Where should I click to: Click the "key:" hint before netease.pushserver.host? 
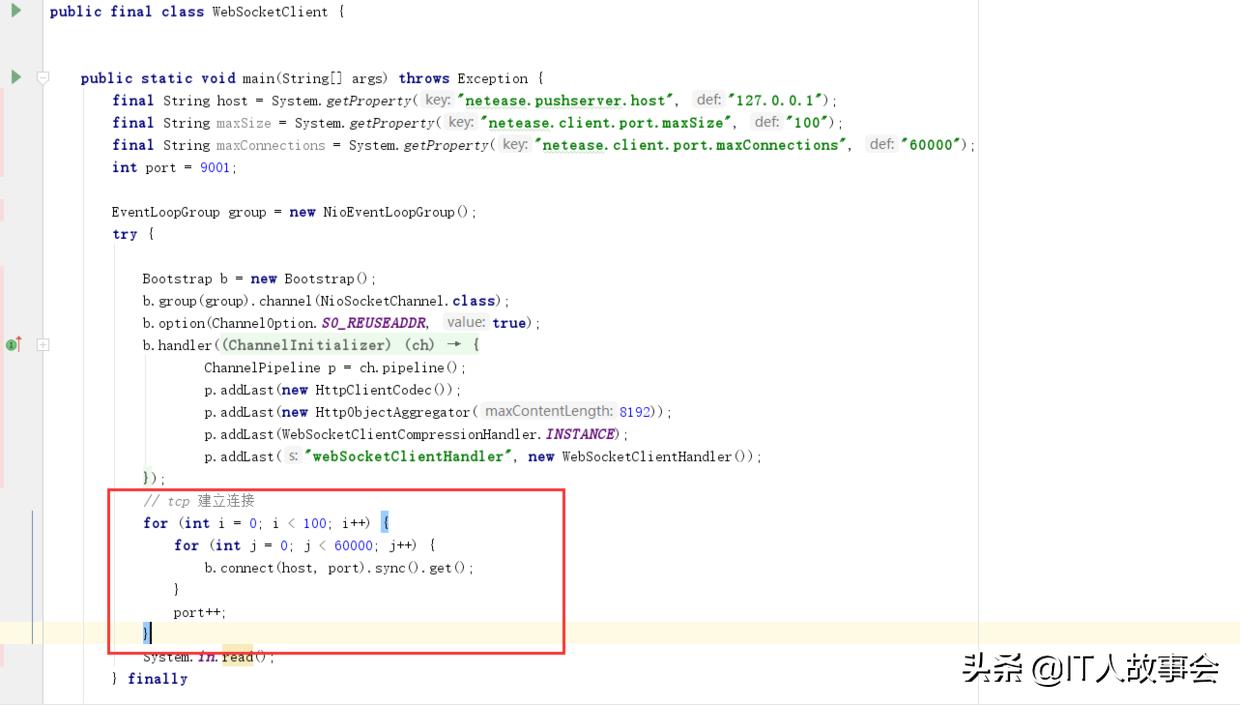(437, 100)
